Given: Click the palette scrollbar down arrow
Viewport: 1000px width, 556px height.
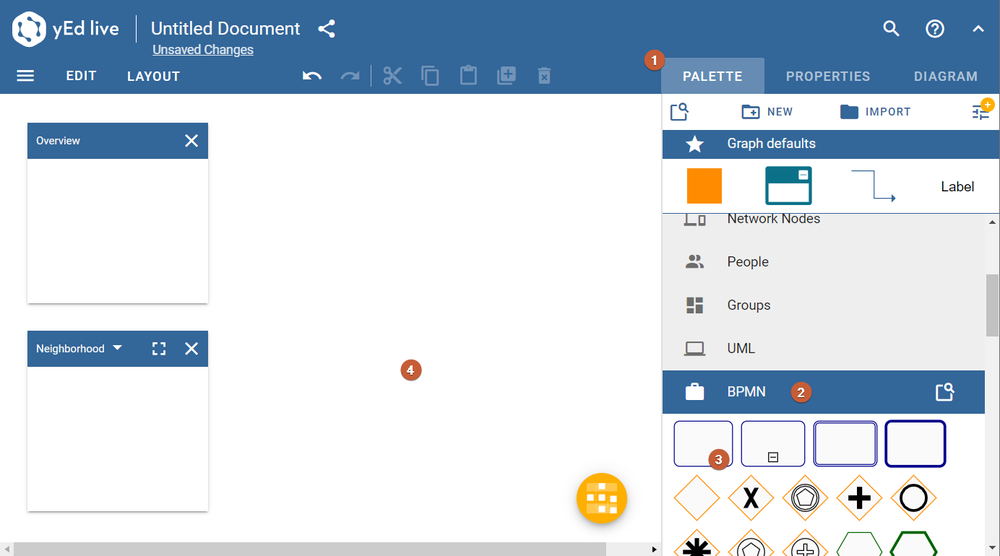Looking at the screenshot, I should [x=992, y=548].
